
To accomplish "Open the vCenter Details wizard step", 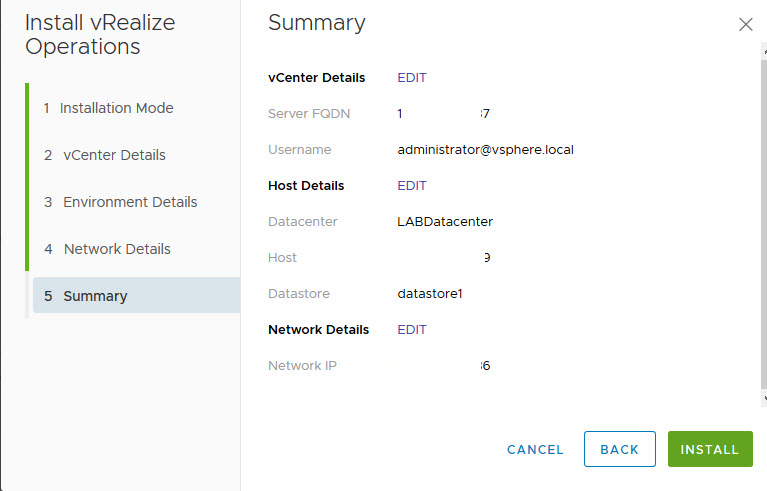I will tap(113, 155).
